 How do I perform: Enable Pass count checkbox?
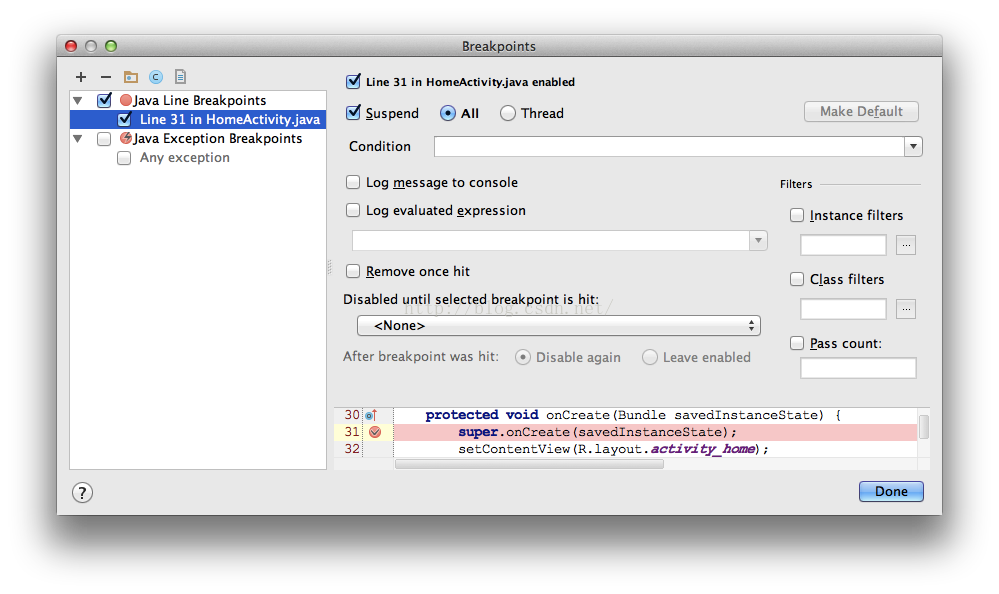pos(797,344)
